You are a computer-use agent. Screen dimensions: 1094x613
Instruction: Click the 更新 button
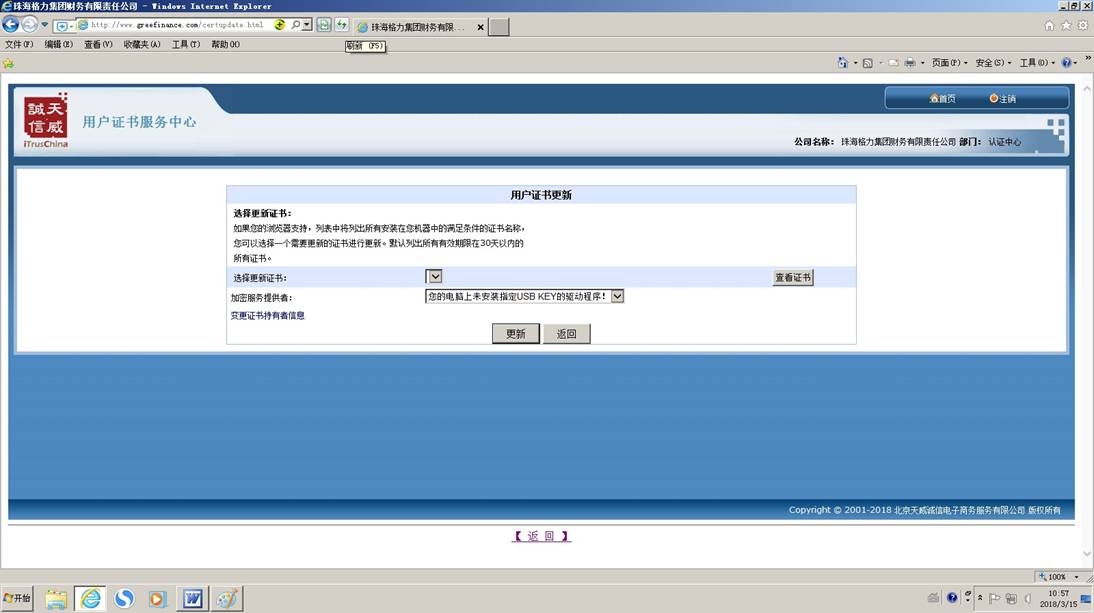(x=516, y=334)
